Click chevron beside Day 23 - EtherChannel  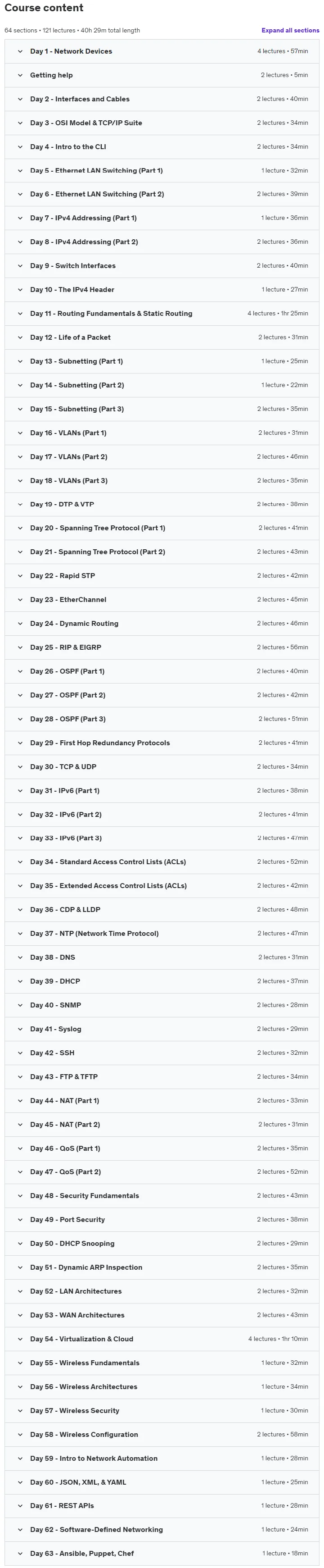coord(20,600)
